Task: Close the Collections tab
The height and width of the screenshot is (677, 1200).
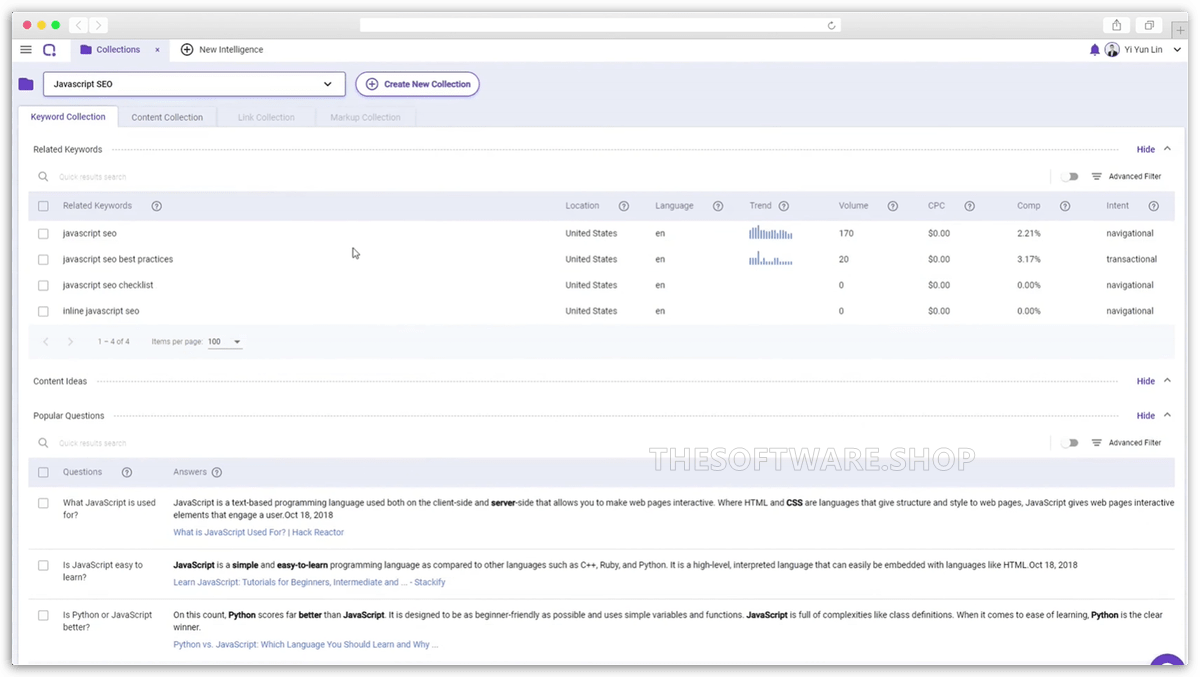Action: click(157, 49)
